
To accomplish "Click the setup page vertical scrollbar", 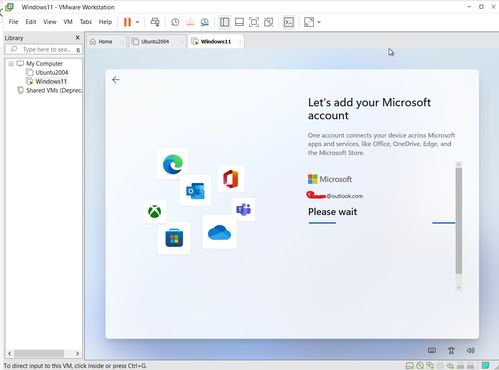I will coord(459,221).
